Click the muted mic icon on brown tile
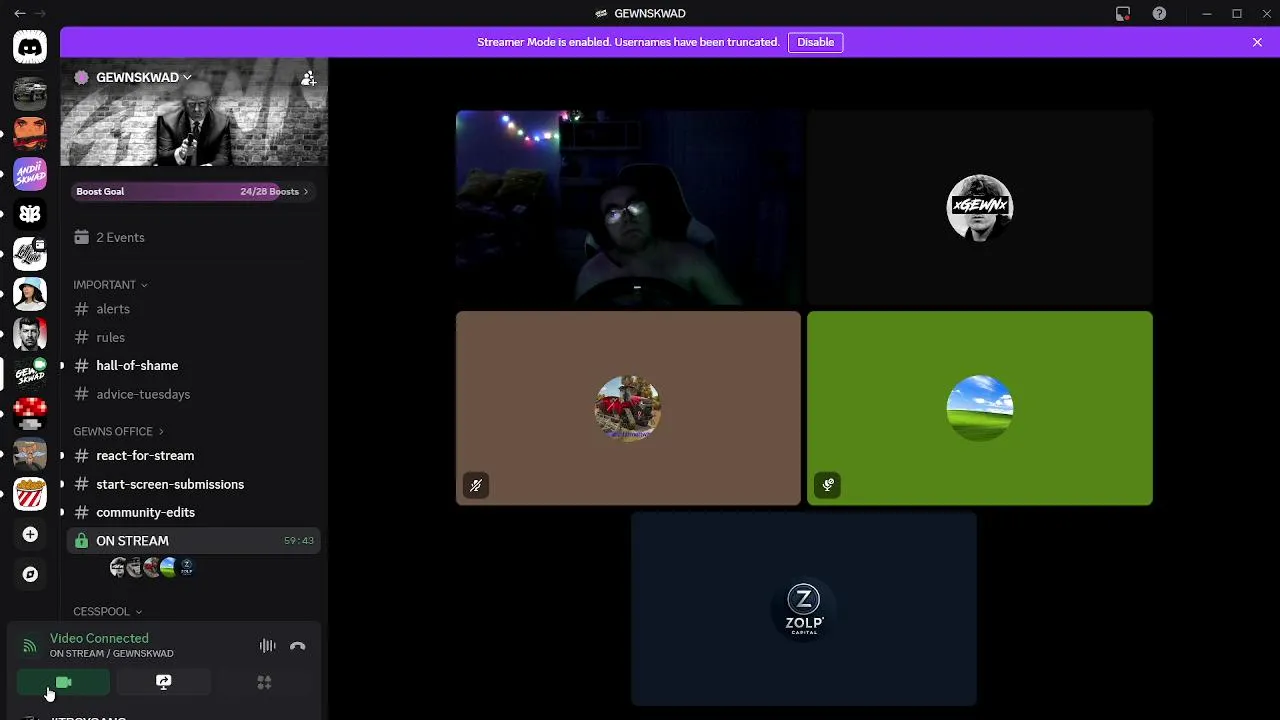The image size is (1280, 720). [476, 486]
